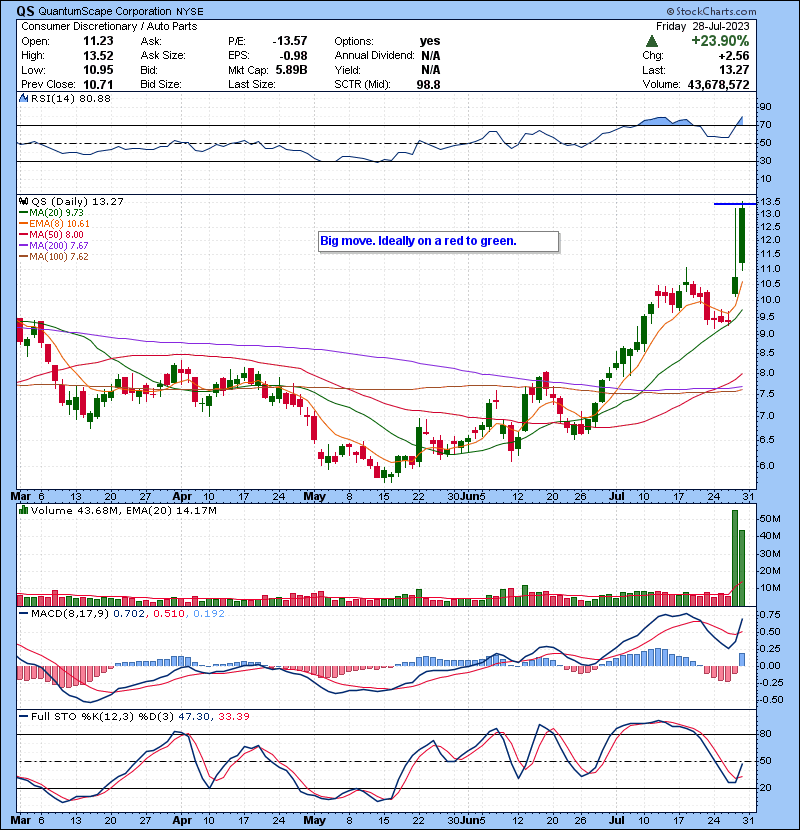The image size is (800, 830).
Task: Click the tallest green volume bar
Action: point(735,558)
